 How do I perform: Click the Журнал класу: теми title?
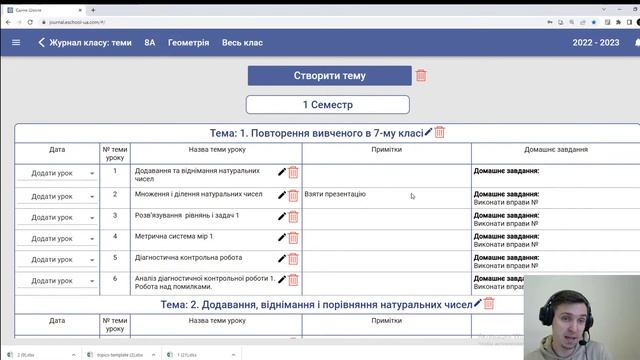[x=91, y=42]
